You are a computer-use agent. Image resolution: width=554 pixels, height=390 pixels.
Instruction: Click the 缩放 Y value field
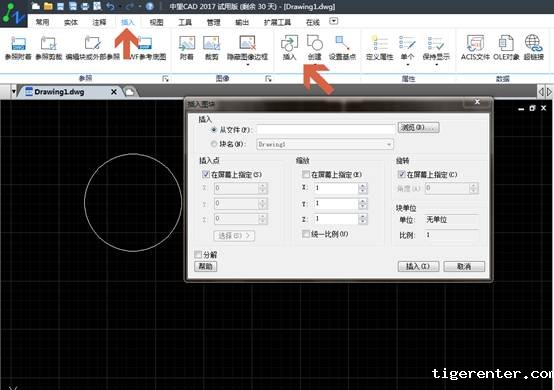point(336,203)
